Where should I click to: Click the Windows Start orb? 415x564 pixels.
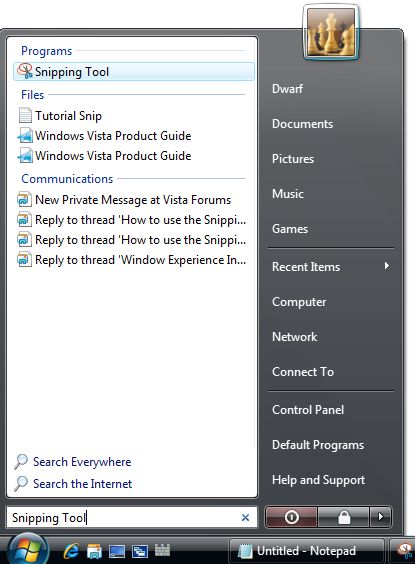[27, 550]
